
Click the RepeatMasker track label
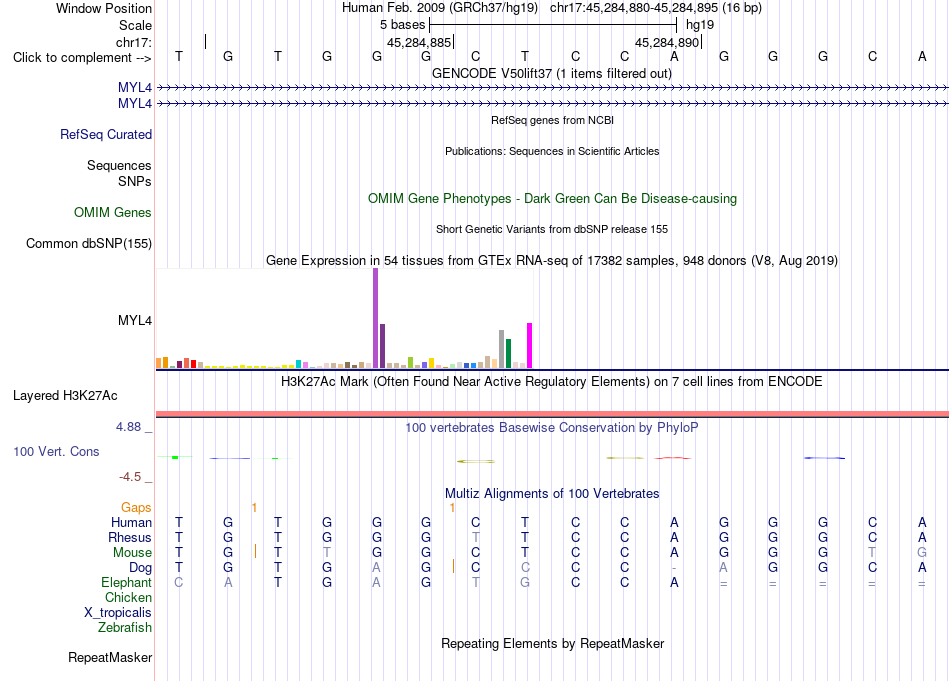click(x=110, y=657)
